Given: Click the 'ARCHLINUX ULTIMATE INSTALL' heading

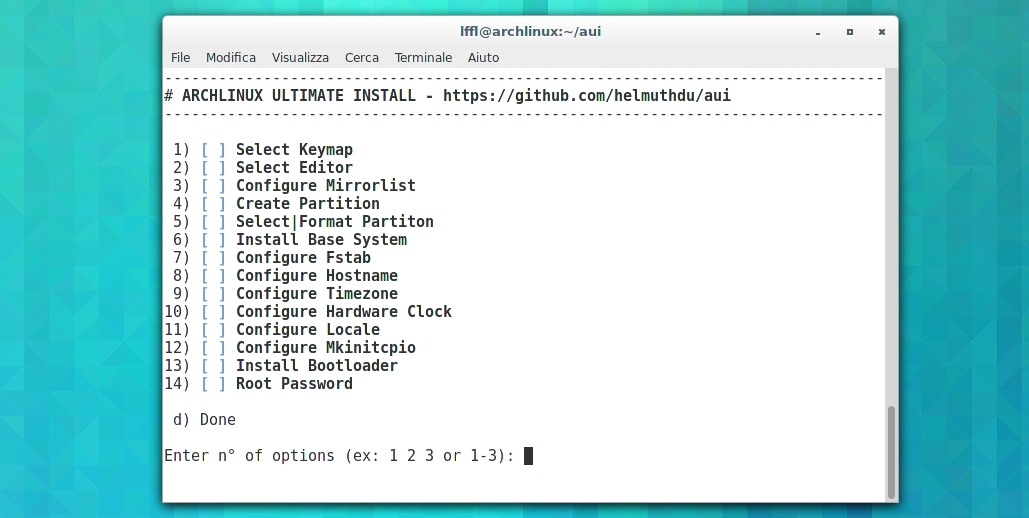Looking at the screenshot, I should [299, 96].
